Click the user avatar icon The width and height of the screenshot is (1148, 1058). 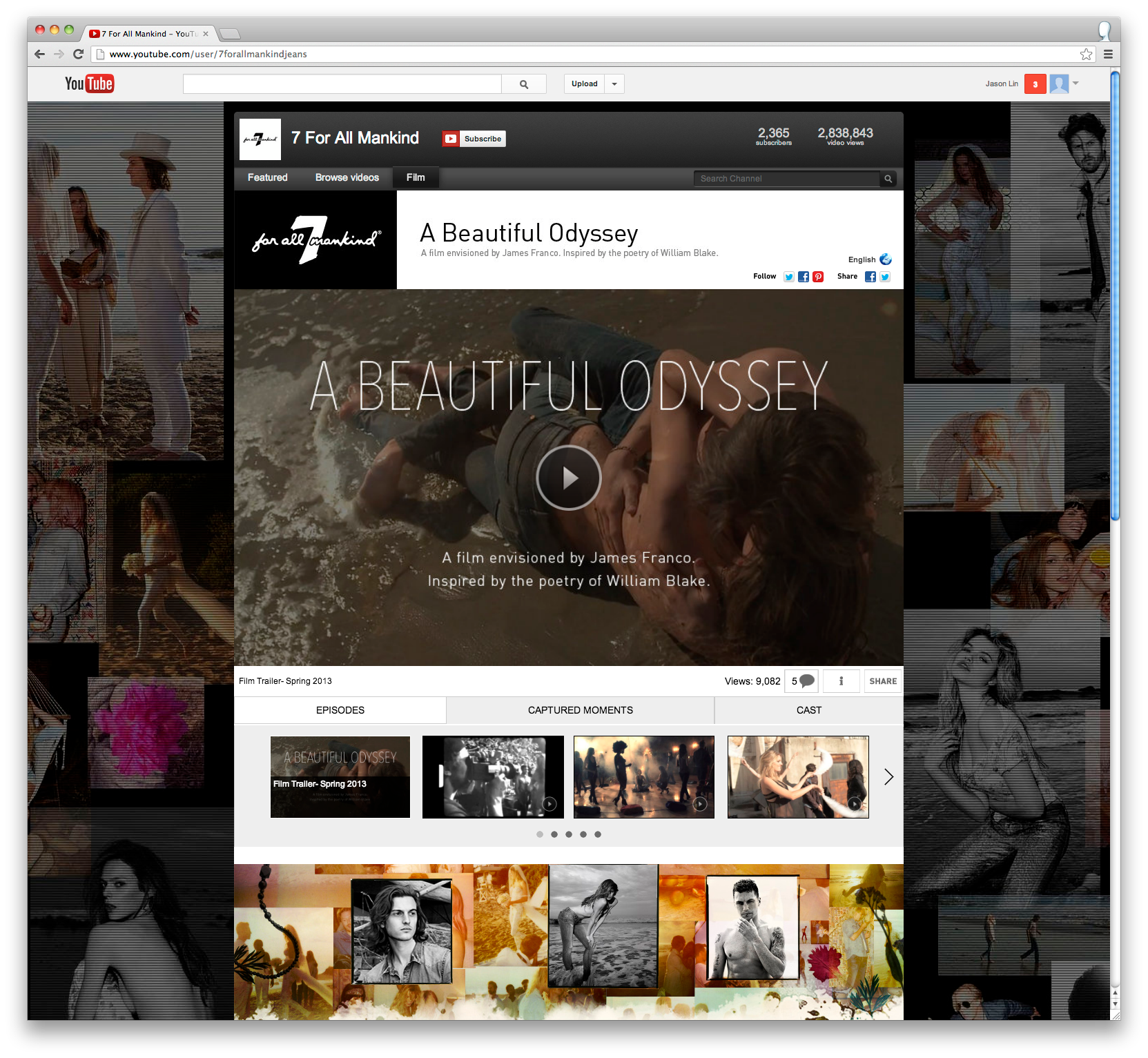pos(1059,84)
